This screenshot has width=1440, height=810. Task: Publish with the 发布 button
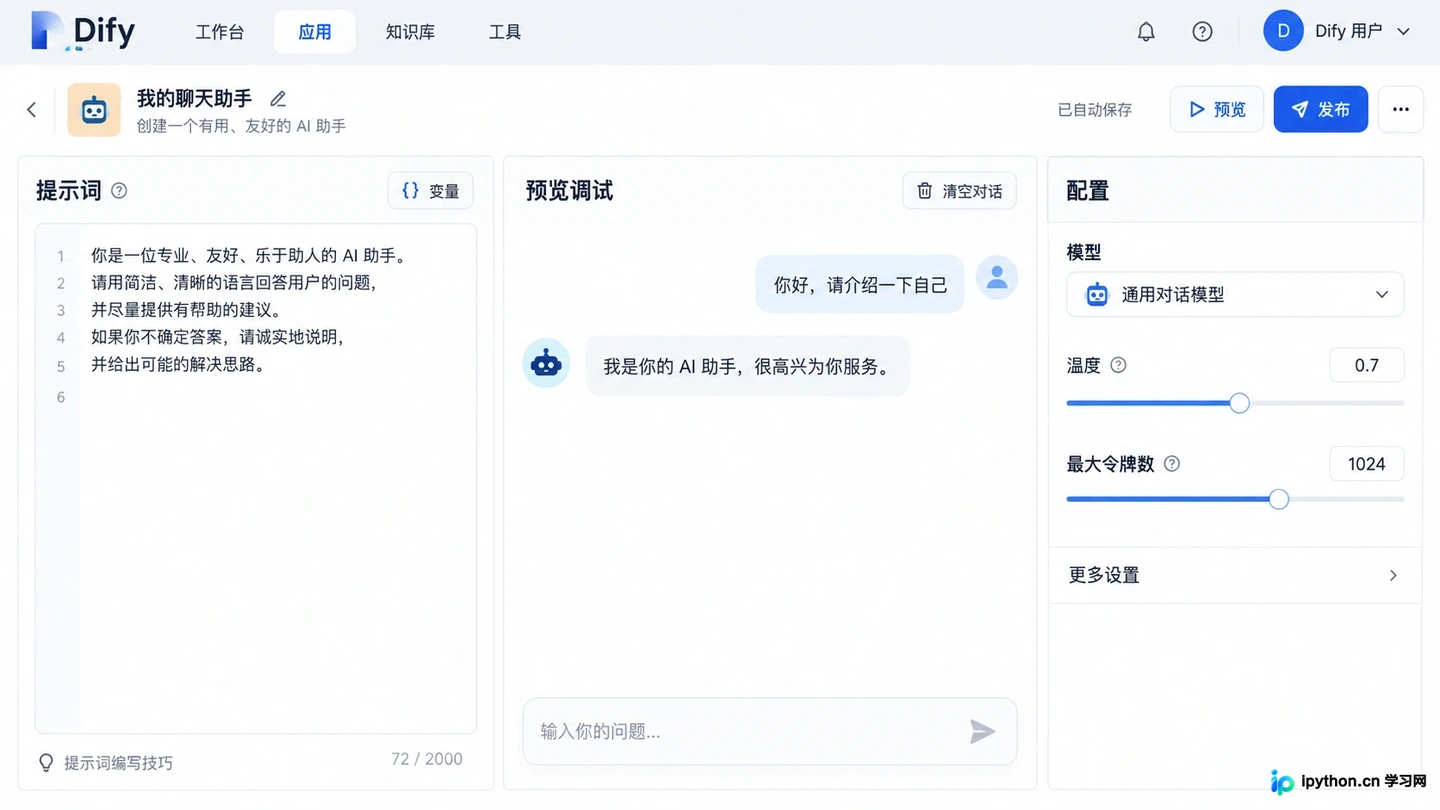(x=1320, y=110)
